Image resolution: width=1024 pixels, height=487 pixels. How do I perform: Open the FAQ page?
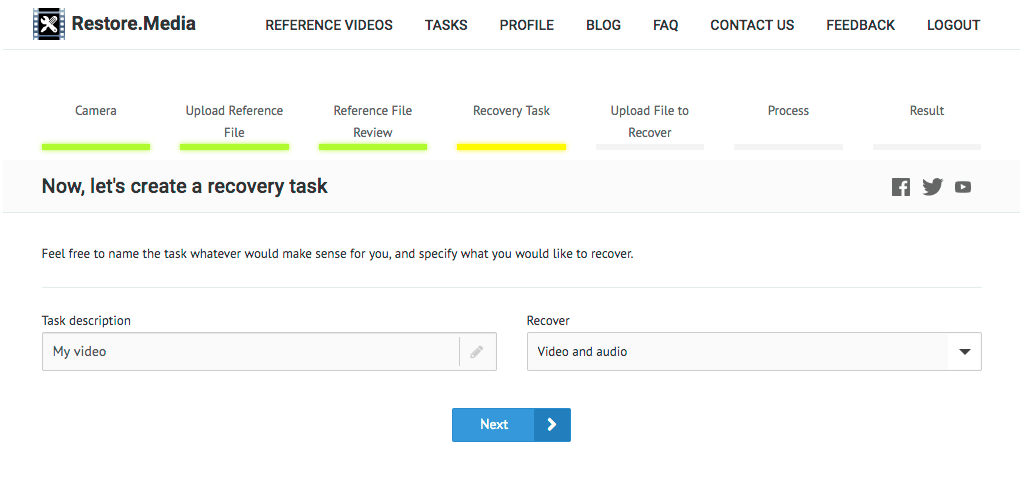[665, 25]
